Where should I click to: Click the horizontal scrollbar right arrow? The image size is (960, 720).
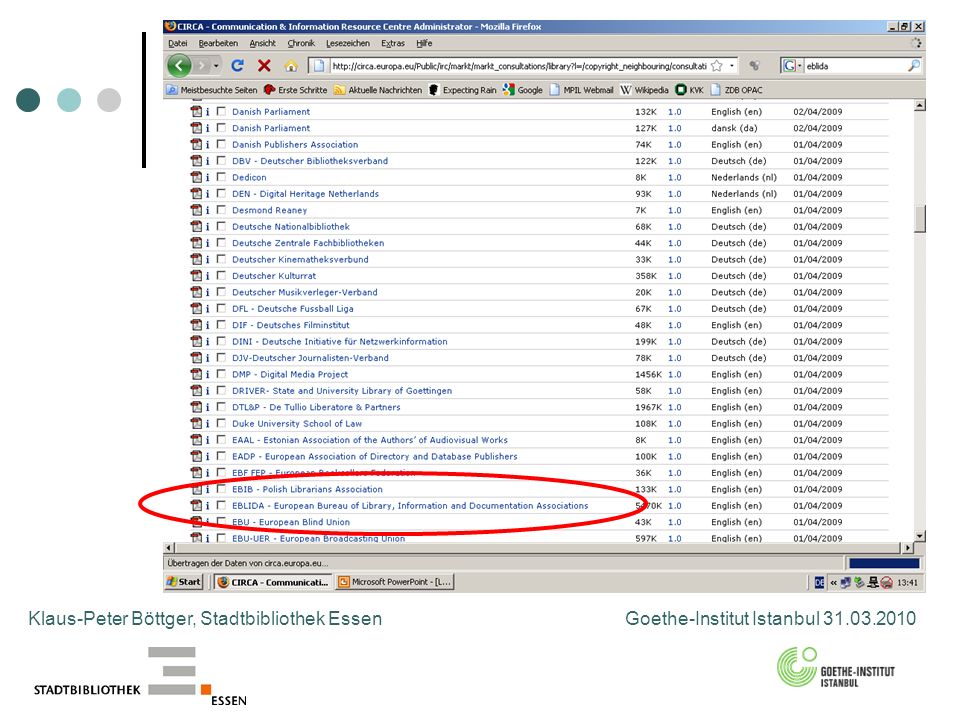pos(909,547)
